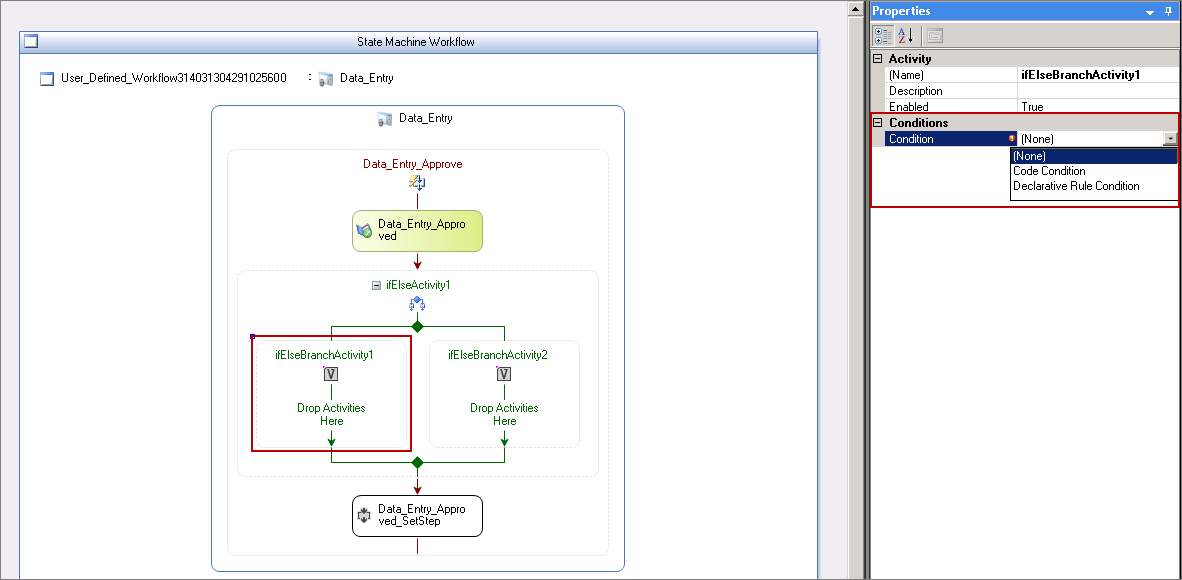The height and width of the screenshot is (580, 1182).
Task: Click the validation icon under ifElseBranchActivity1
Action: [x=332, y=374]
